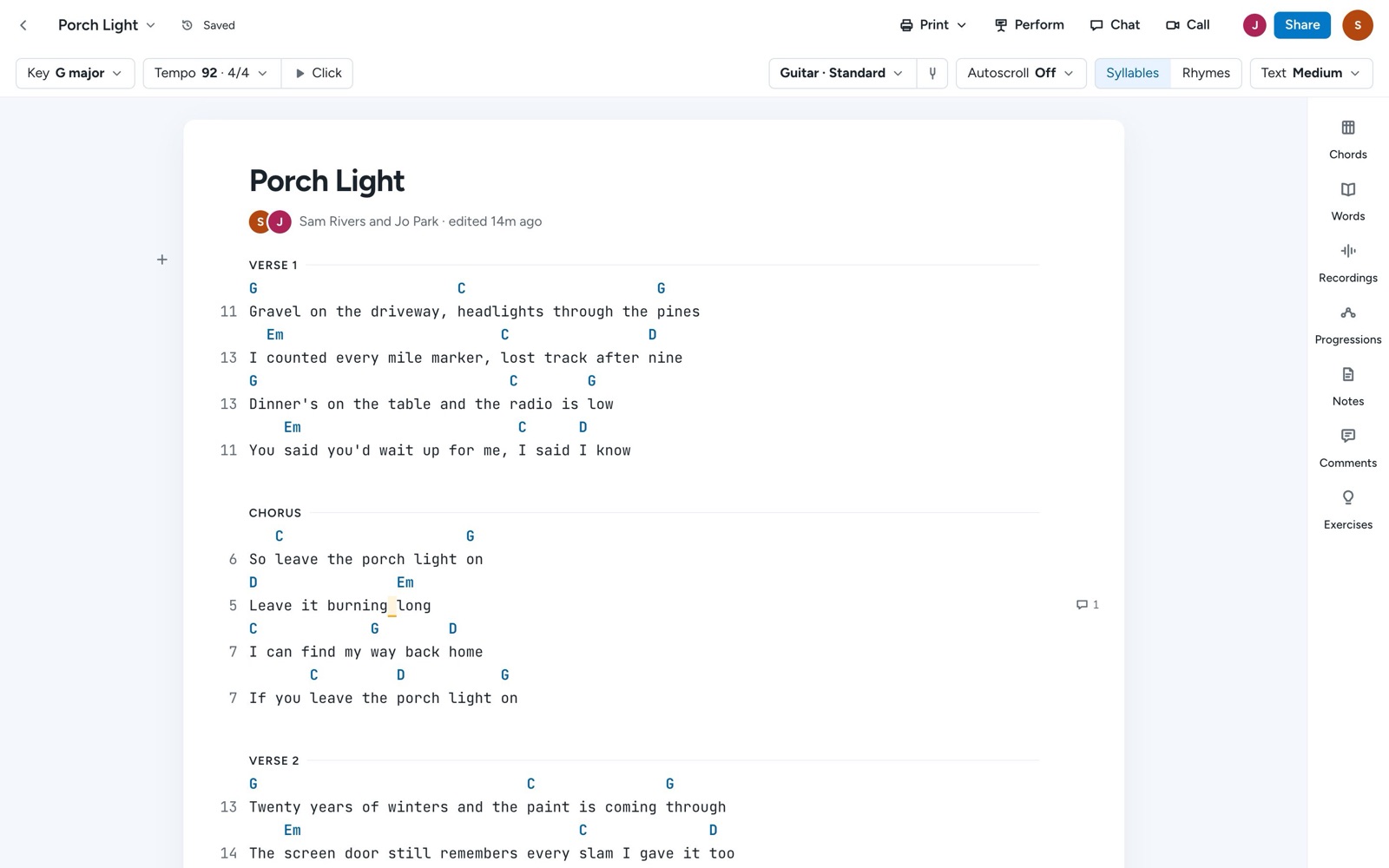The image size is (1389, 868).
Task: Open the Progressions panel
Action: click(1347, 325)
